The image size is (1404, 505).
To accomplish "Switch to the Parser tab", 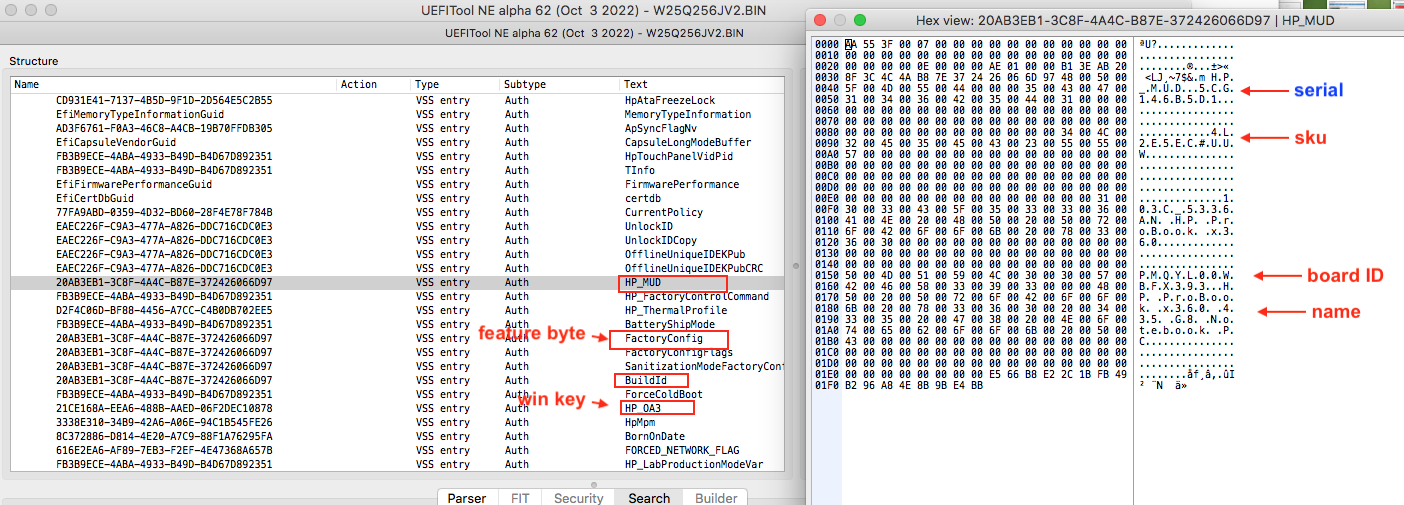I will (x=467, y=497).
